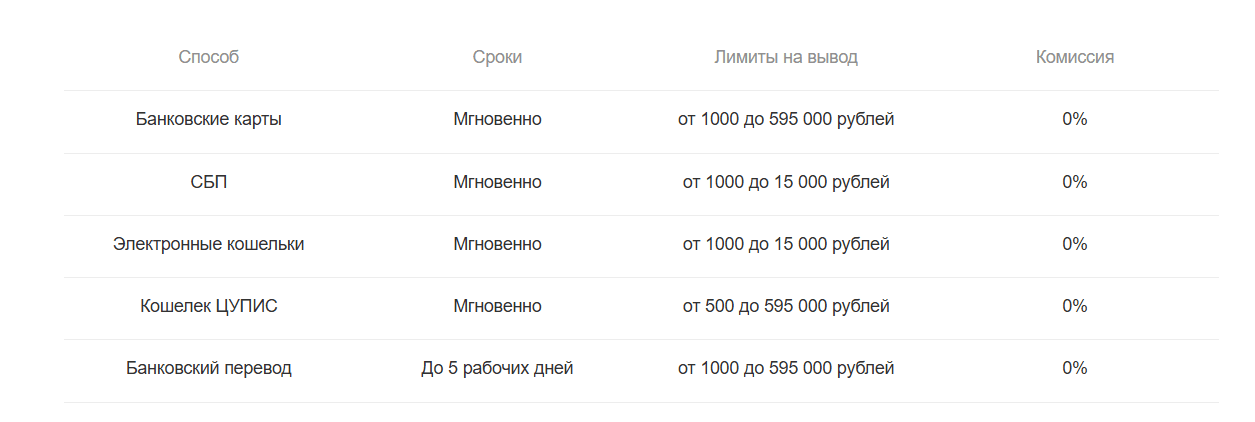Click the "Комиссия" column header
The width and height of the screenshot is (1255, 422).
(x=1075, y=57)
